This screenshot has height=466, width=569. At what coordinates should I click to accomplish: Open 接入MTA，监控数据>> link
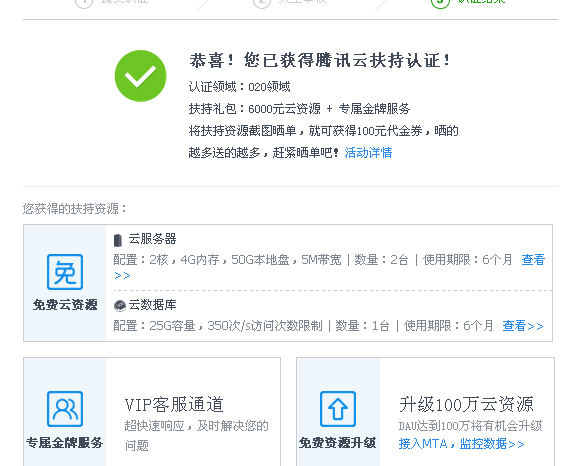(461, 443)
